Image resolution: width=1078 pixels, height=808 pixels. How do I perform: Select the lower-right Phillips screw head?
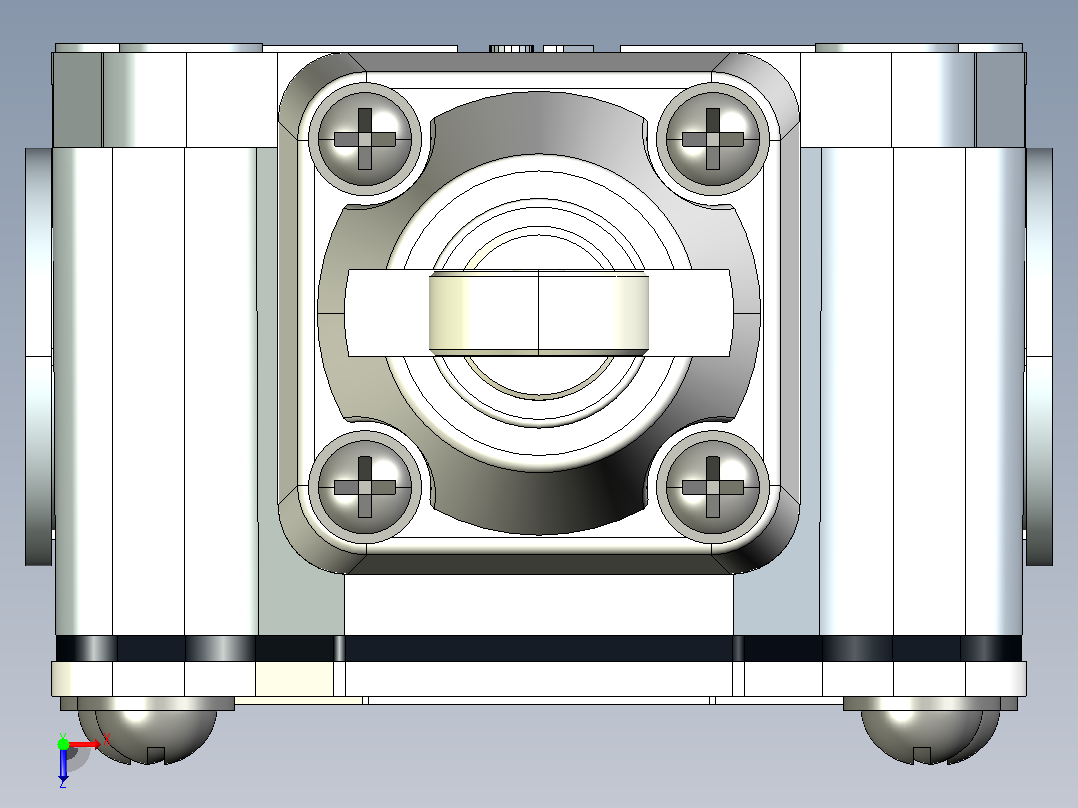pyautogui.click(x=713, y=488)
